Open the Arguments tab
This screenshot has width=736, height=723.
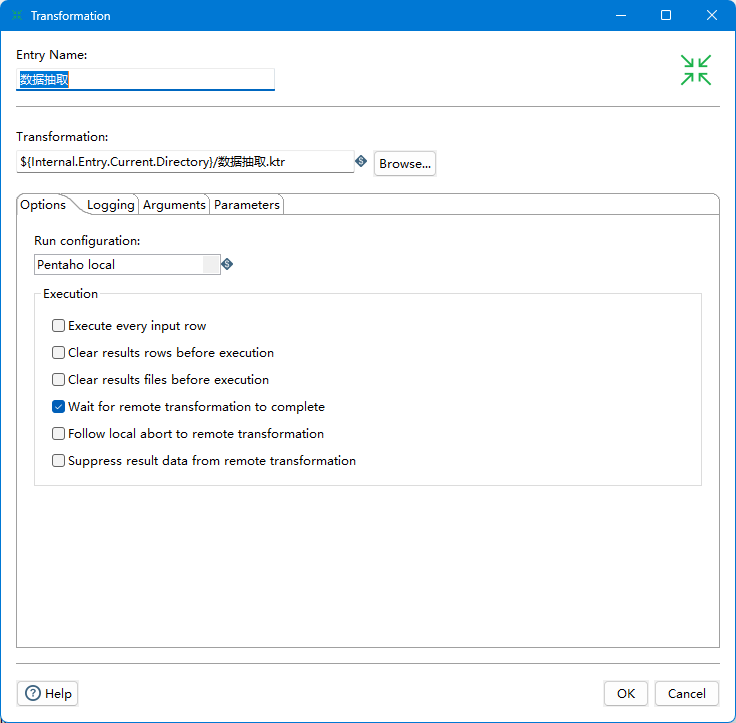pyautogui.click(x=174, y=205)
